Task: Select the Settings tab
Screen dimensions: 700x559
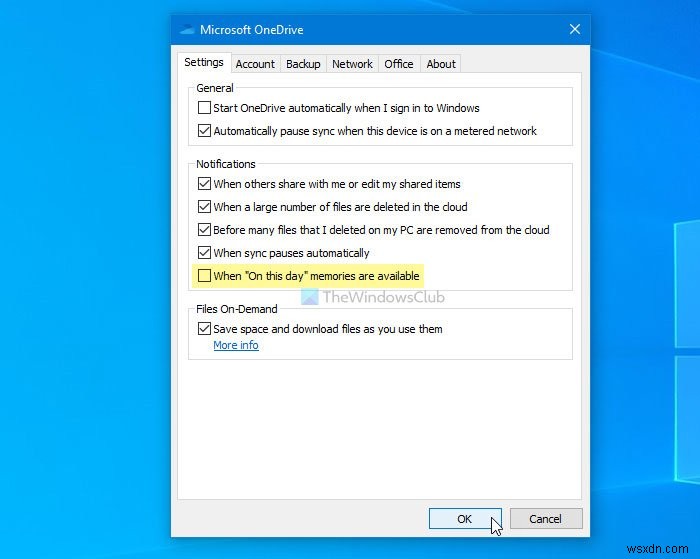Action: 204,62
